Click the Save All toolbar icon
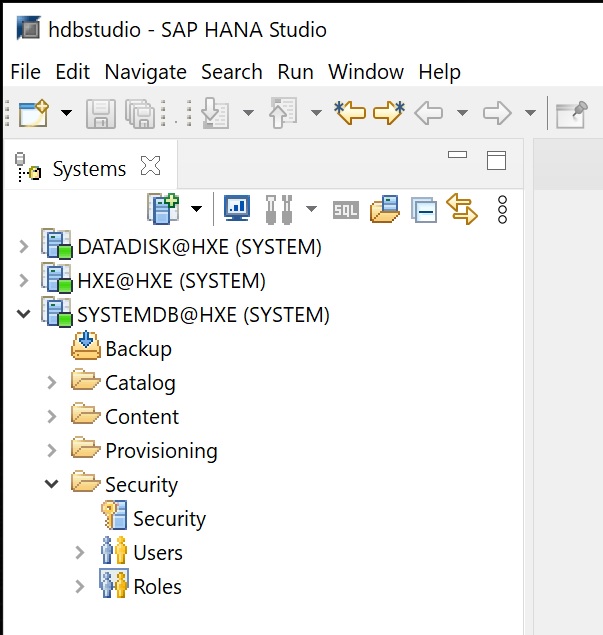The width and height of the screenshot is (603, 635). pos(142,113)
